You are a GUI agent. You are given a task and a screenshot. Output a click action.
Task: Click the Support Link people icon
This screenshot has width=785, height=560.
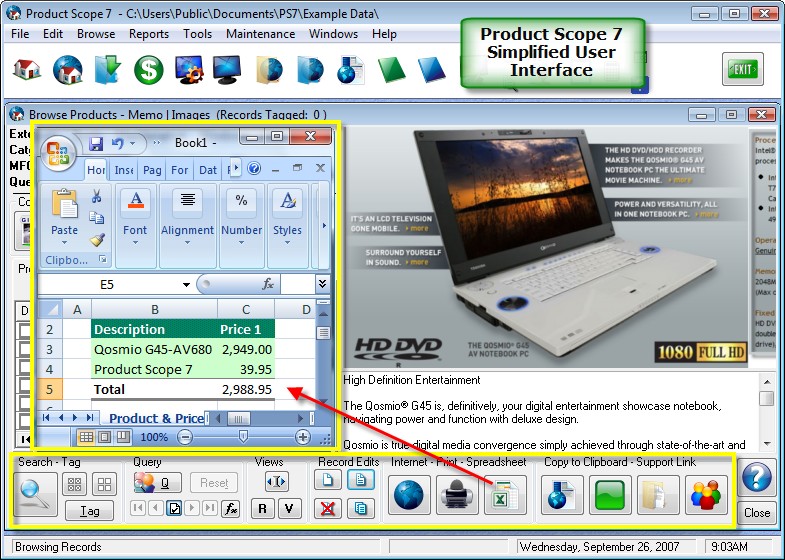706,495
